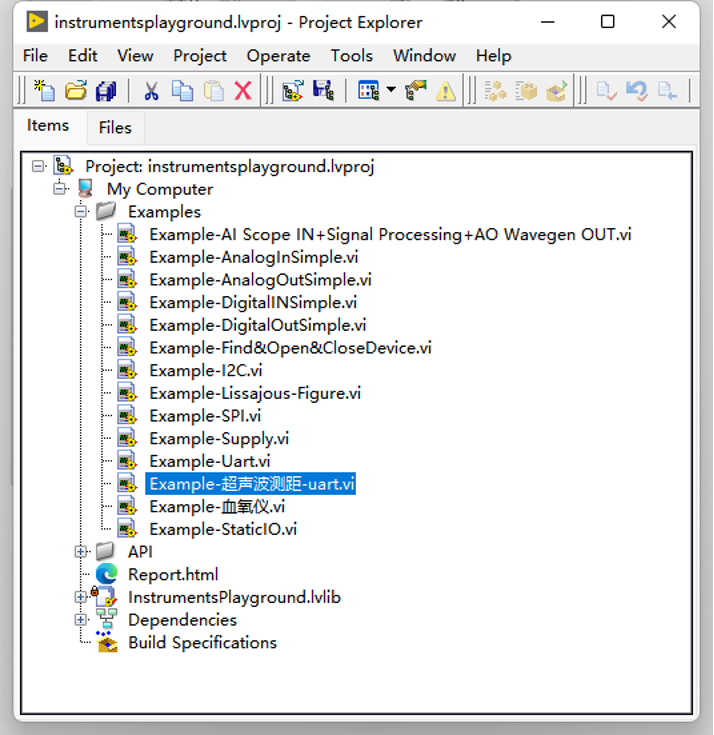Collapse the My Computer node
The image size is (714, 735).
point(60,189)
